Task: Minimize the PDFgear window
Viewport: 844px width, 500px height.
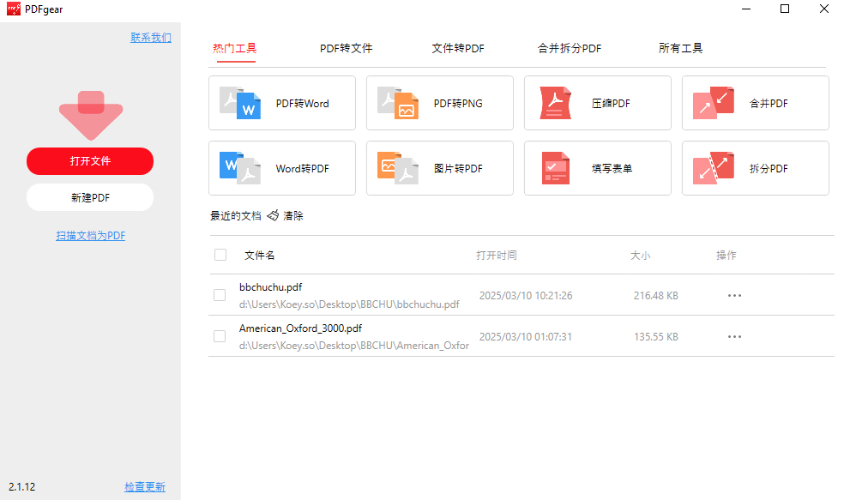Action: point(746,9)
